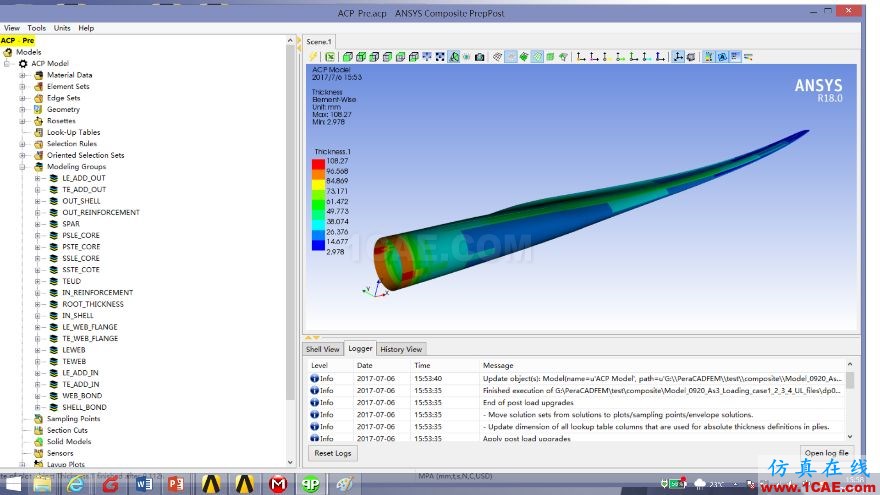Click the cyan-arrow direction icon in toolbar

tap(646, 57)
